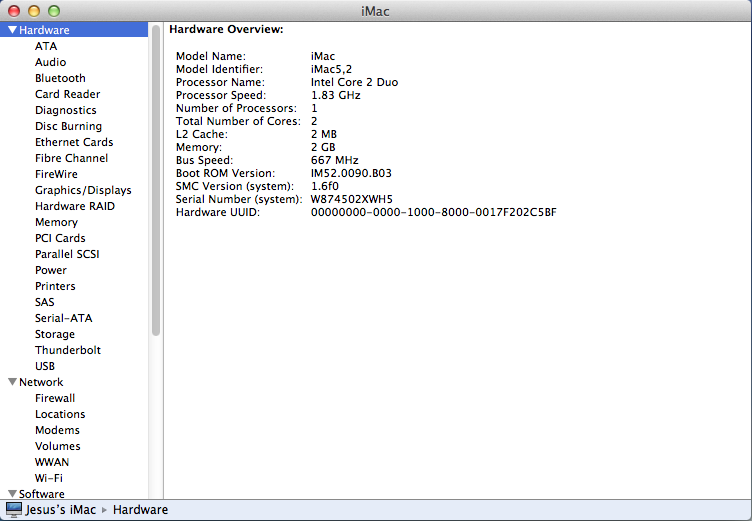Viewport: 752px width, 521px height.
Task: Select Printers in sidebar
Action: (x=55, y=286)
